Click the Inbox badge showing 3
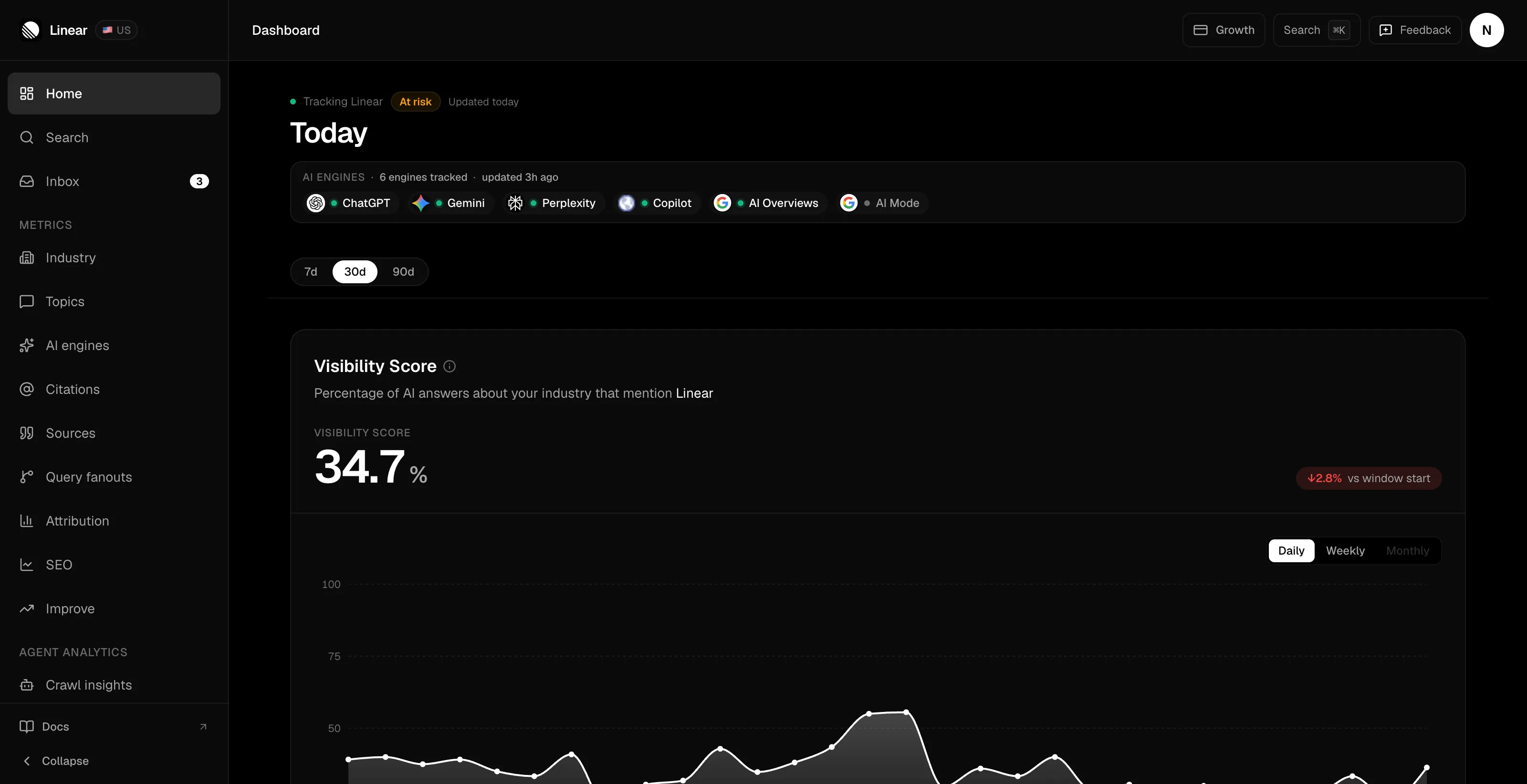 coord(199,181)
